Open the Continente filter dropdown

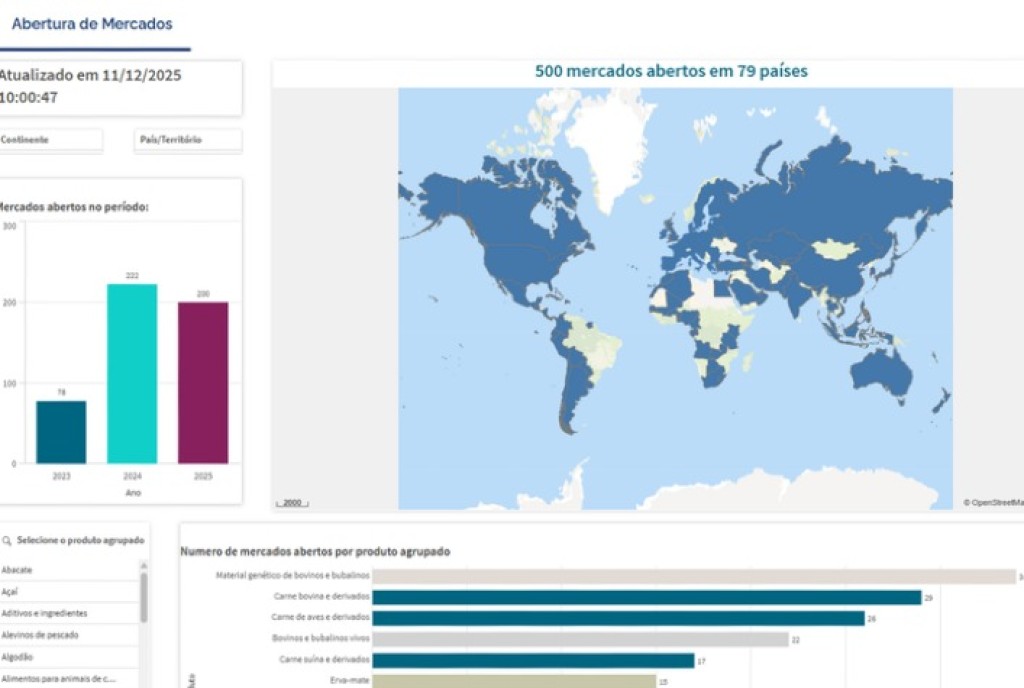click(50, 140)
